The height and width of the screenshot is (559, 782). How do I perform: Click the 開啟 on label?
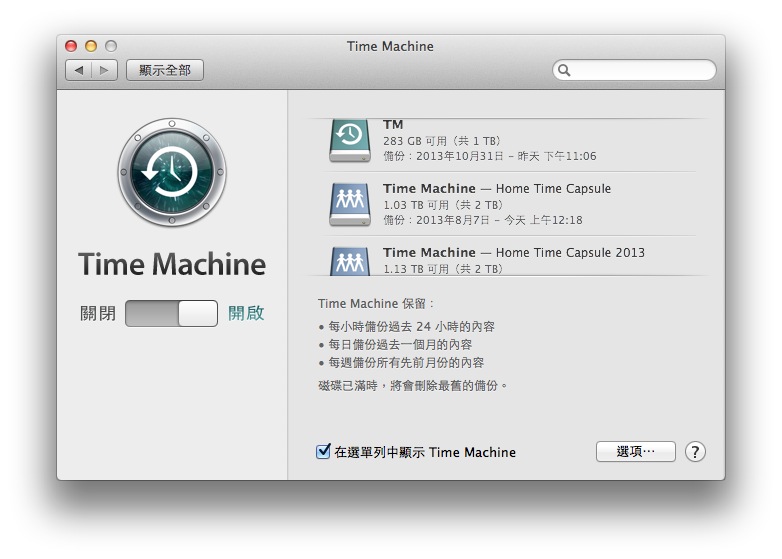pos(246,313)
